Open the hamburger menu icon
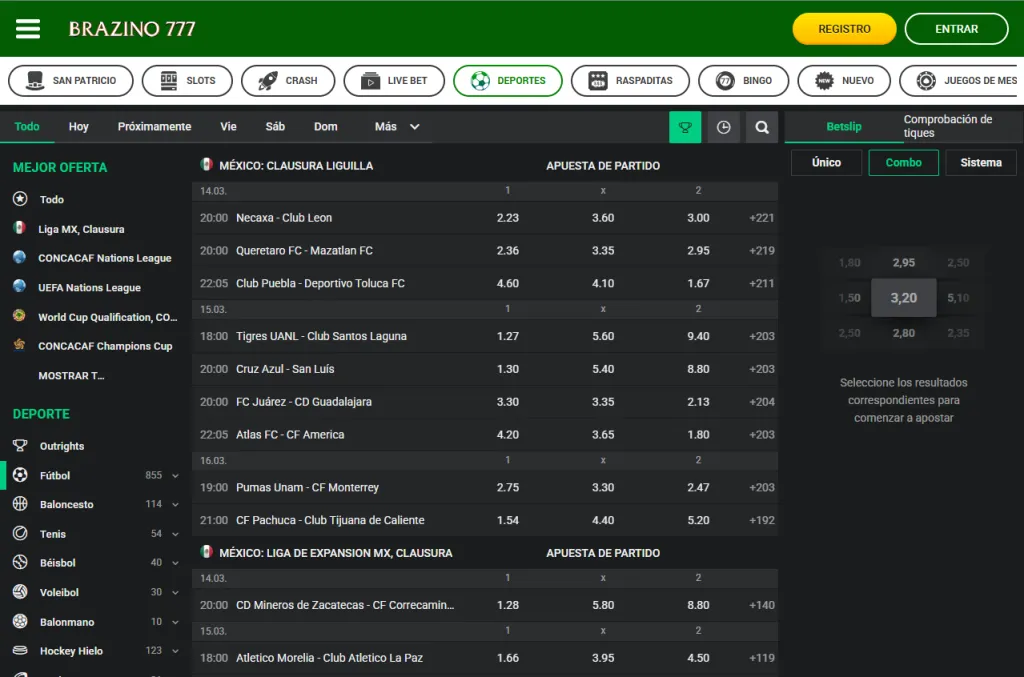 coord(28,29)
